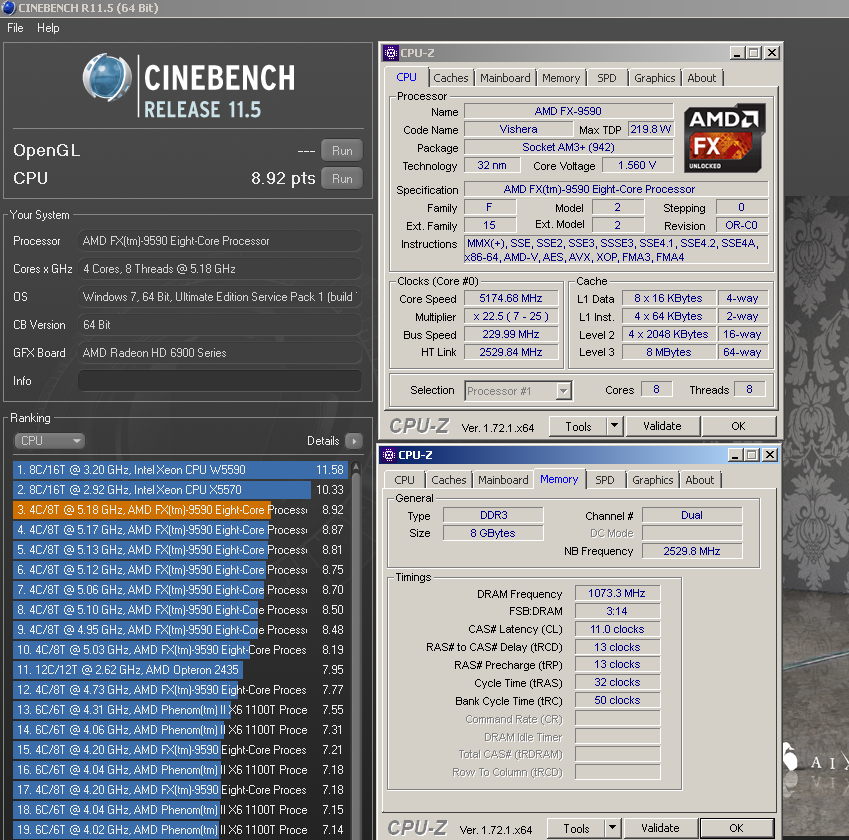This screenshot has width=849, height=840.
Task: Click the CAS# Latency value 11.0 clocks
Action: point(617,629)
